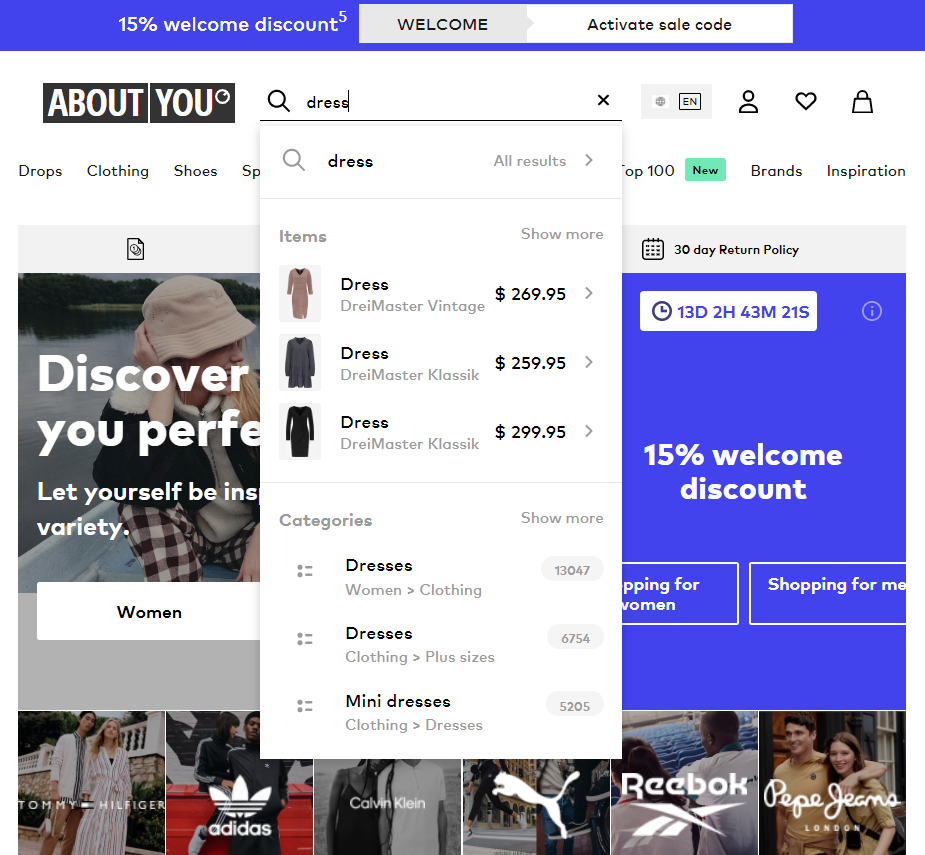Open the Reebok brand tile

coord(684,782)
